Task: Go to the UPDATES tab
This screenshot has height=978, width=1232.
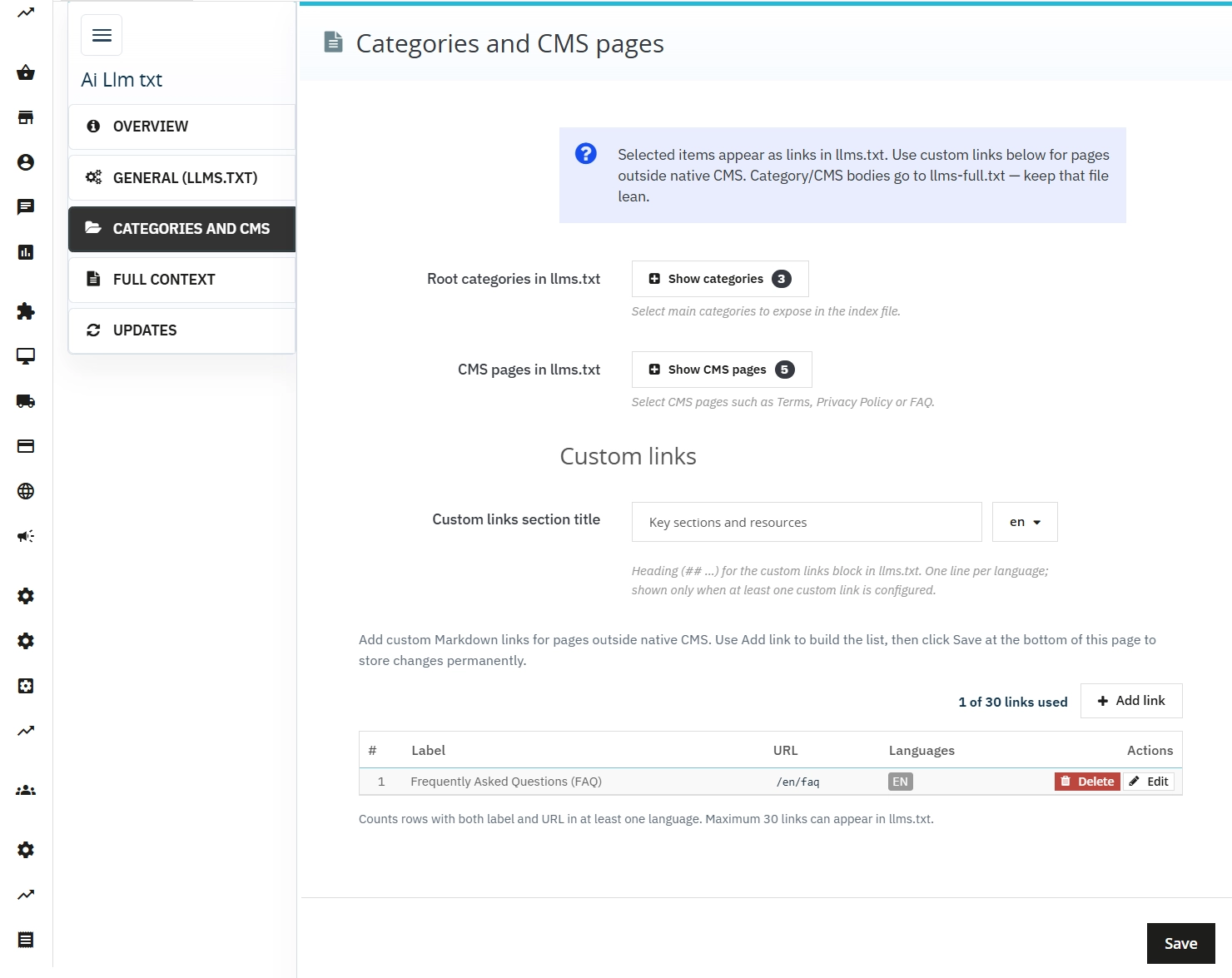Action: click(x=181, y=330)
